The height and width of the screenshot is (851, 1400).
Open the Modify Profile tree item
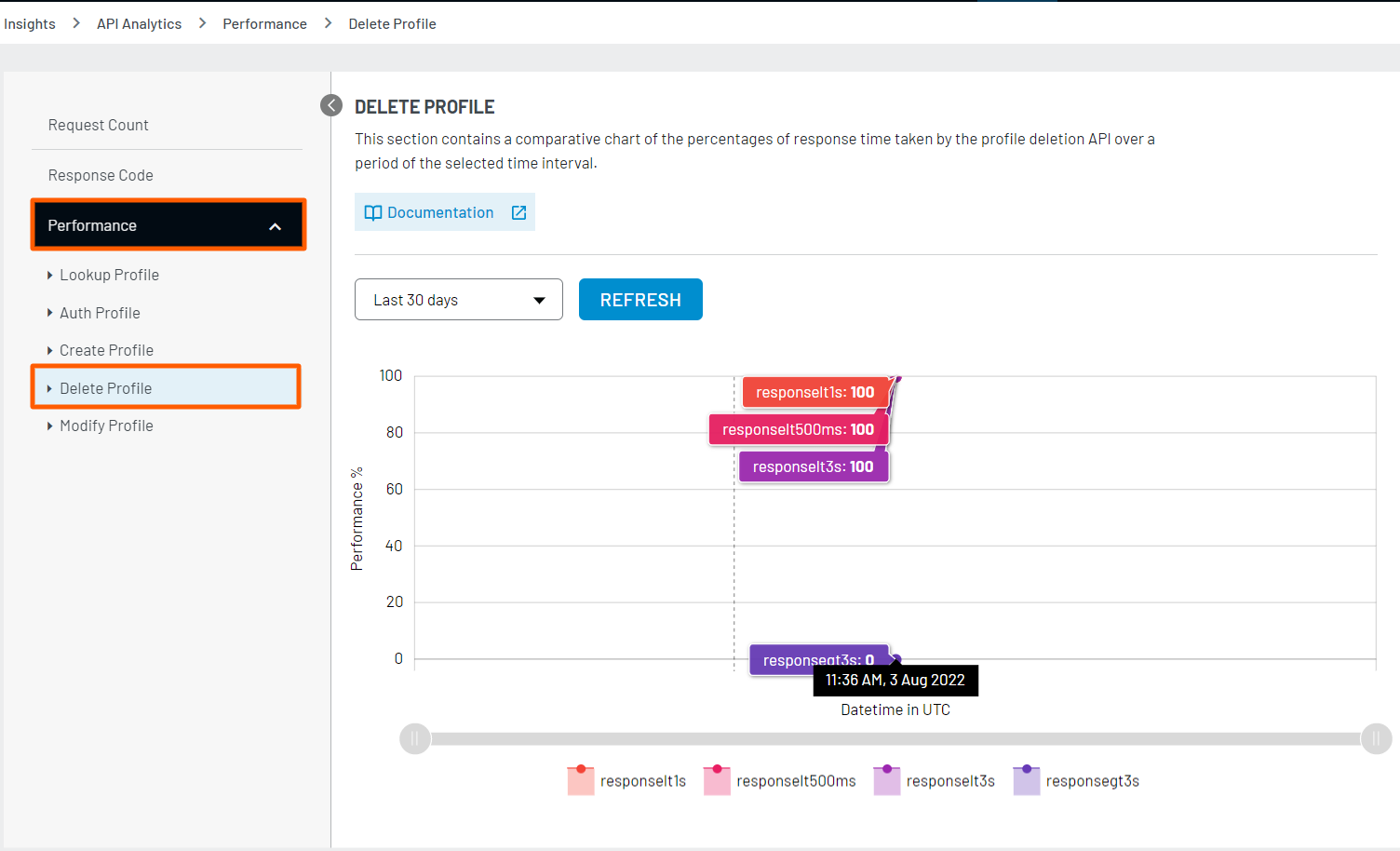pos(106,426)
